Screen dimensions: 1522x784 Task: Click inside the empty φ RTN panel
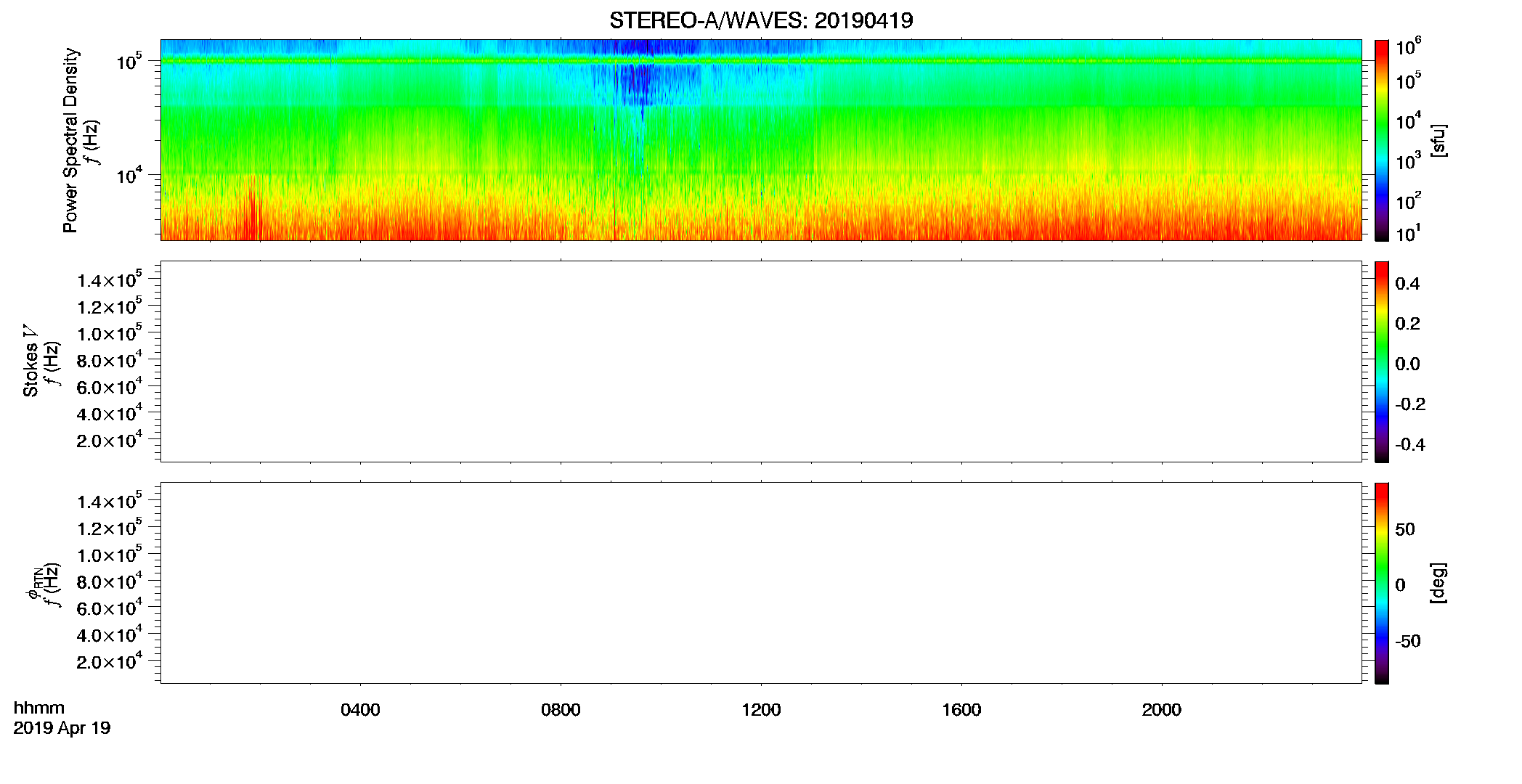coord(761,583)
